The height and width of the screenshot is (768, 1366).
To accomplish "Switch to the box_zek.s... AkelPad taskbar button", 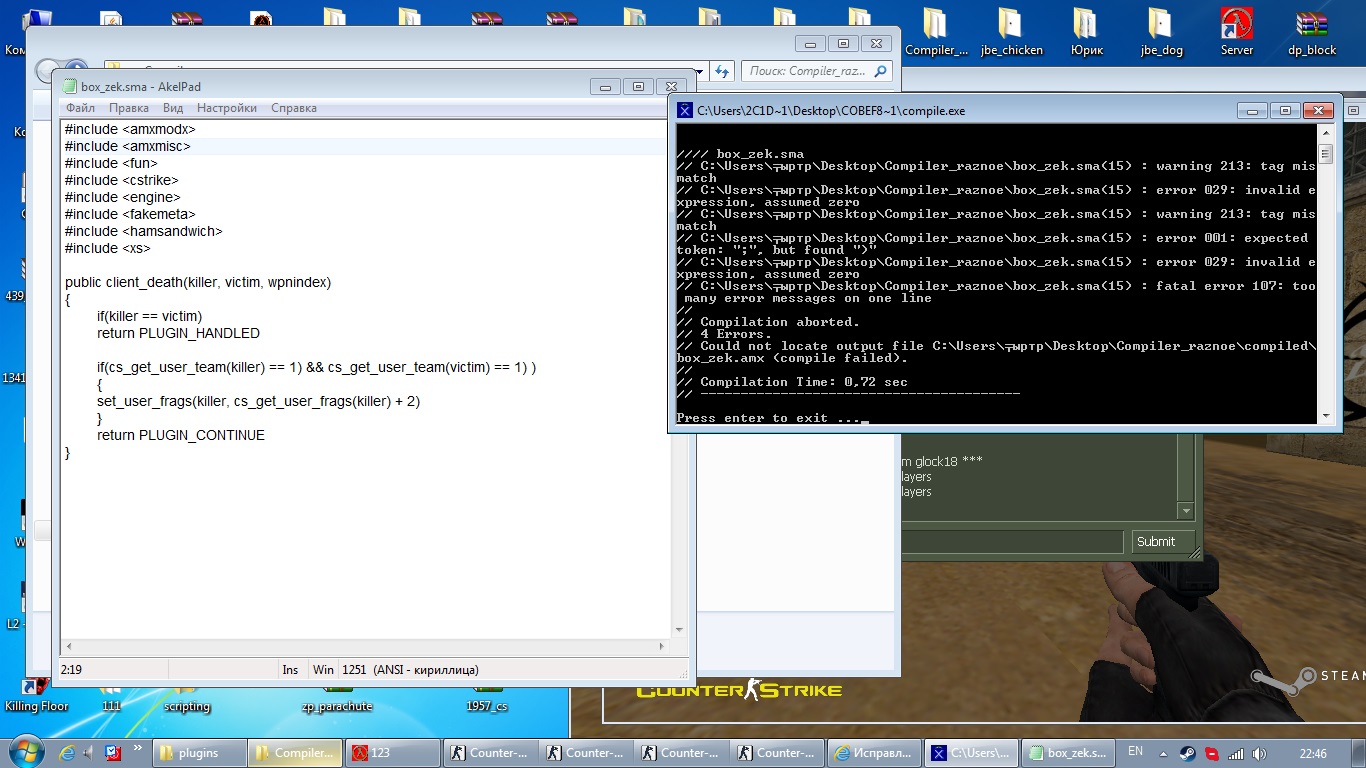I will pyautogui.click(x=1067, y=753).
